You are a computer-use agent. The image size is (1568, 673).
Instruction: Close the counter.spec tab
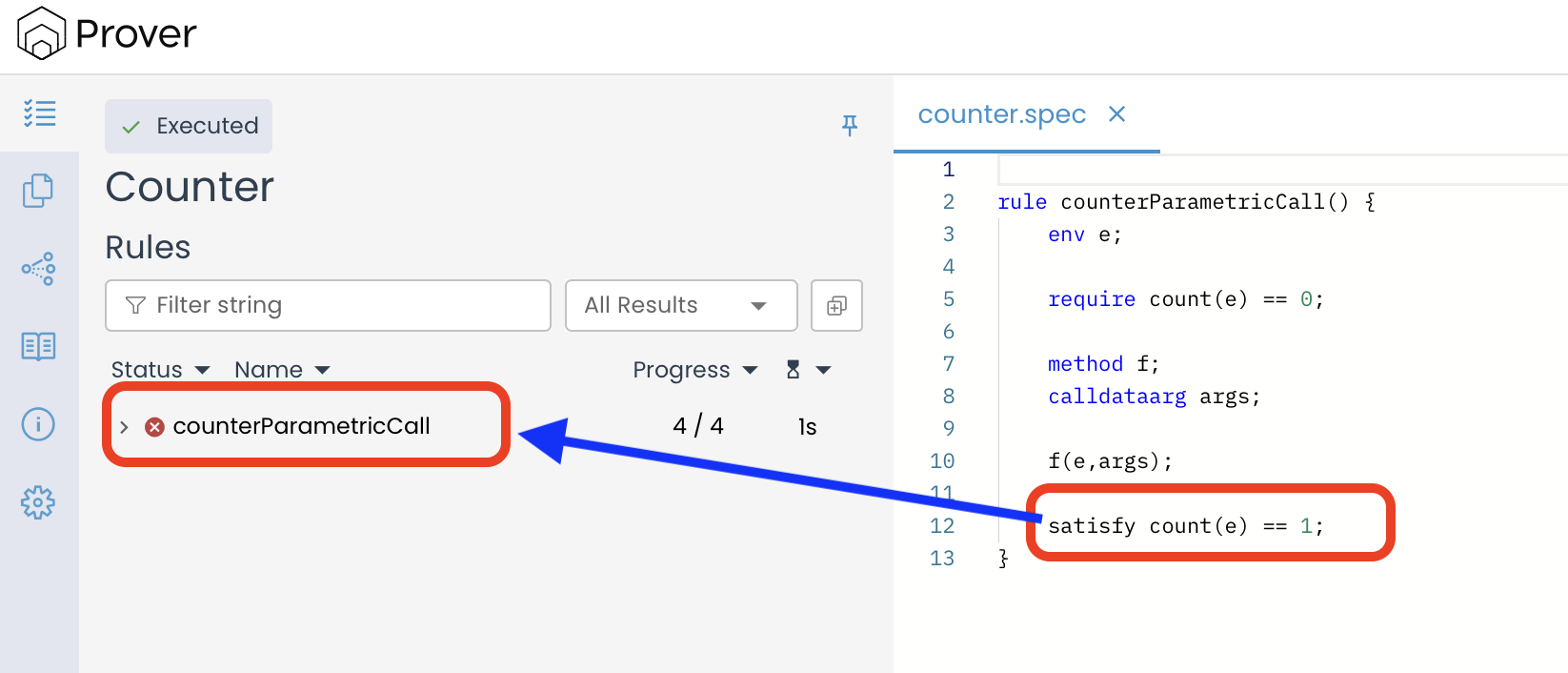pyautogui.click(x=1117, y=114)
